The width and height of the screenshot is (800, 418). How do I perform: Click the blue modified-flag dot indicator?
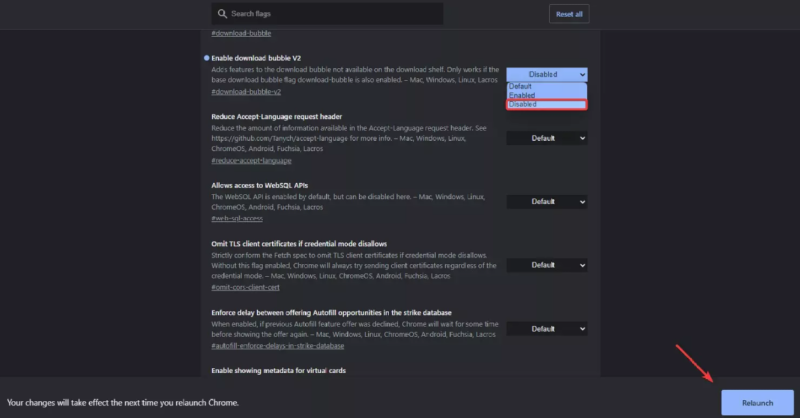tap(205, 59)
